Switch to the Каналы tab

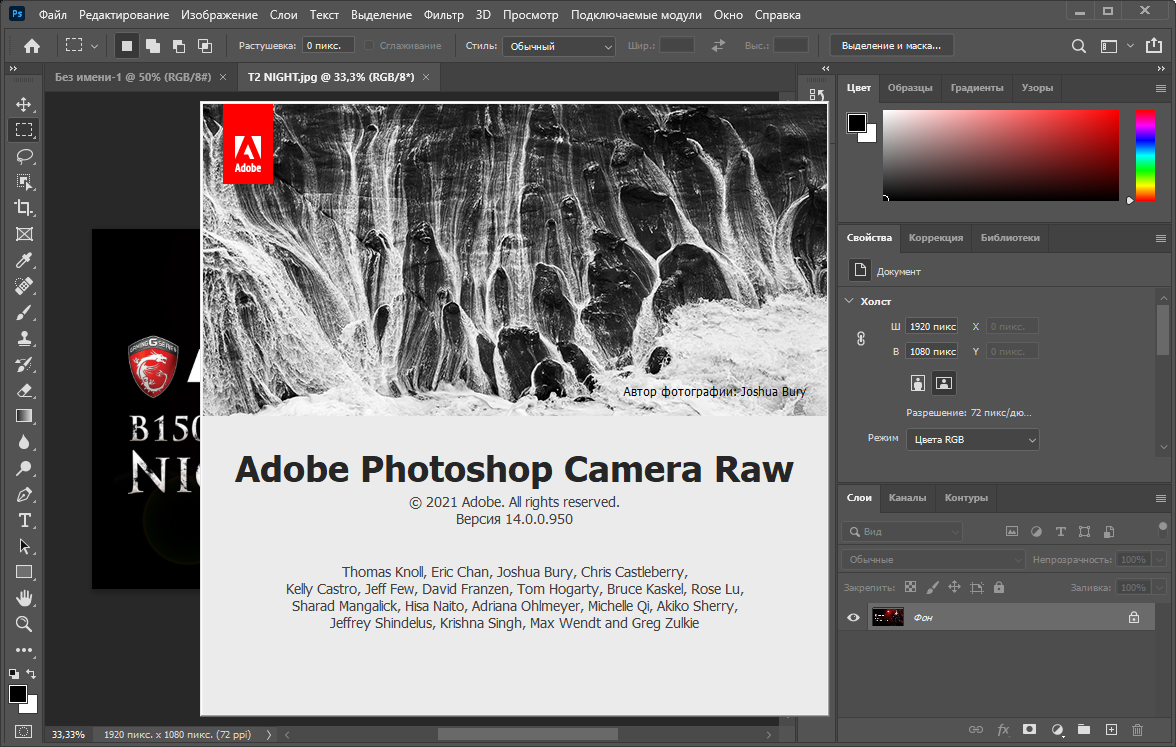(x=908, y=498)
